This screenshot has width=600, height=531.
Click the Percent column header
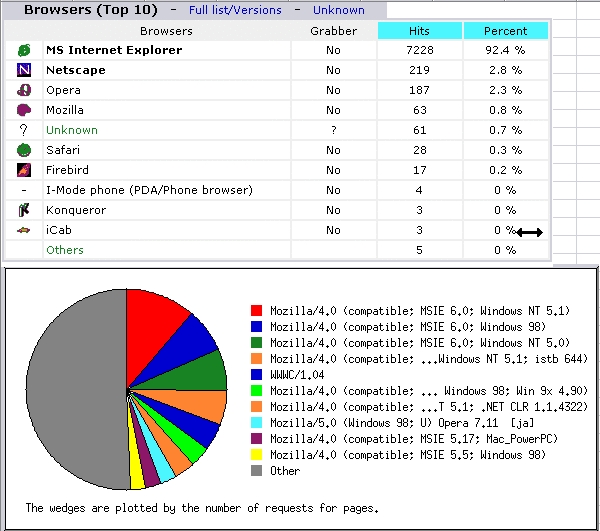coord(505,31)
